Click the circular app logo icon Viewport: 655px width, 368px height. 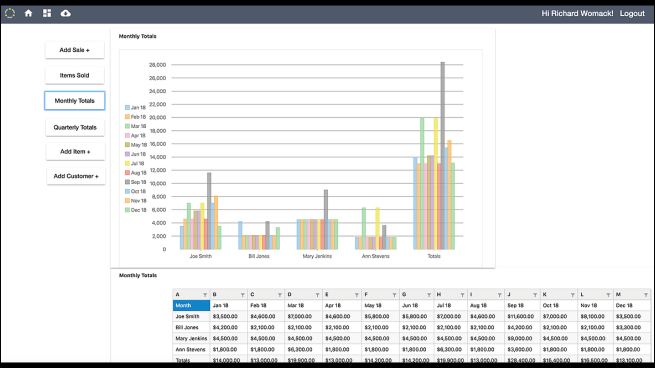coord(10,13)
